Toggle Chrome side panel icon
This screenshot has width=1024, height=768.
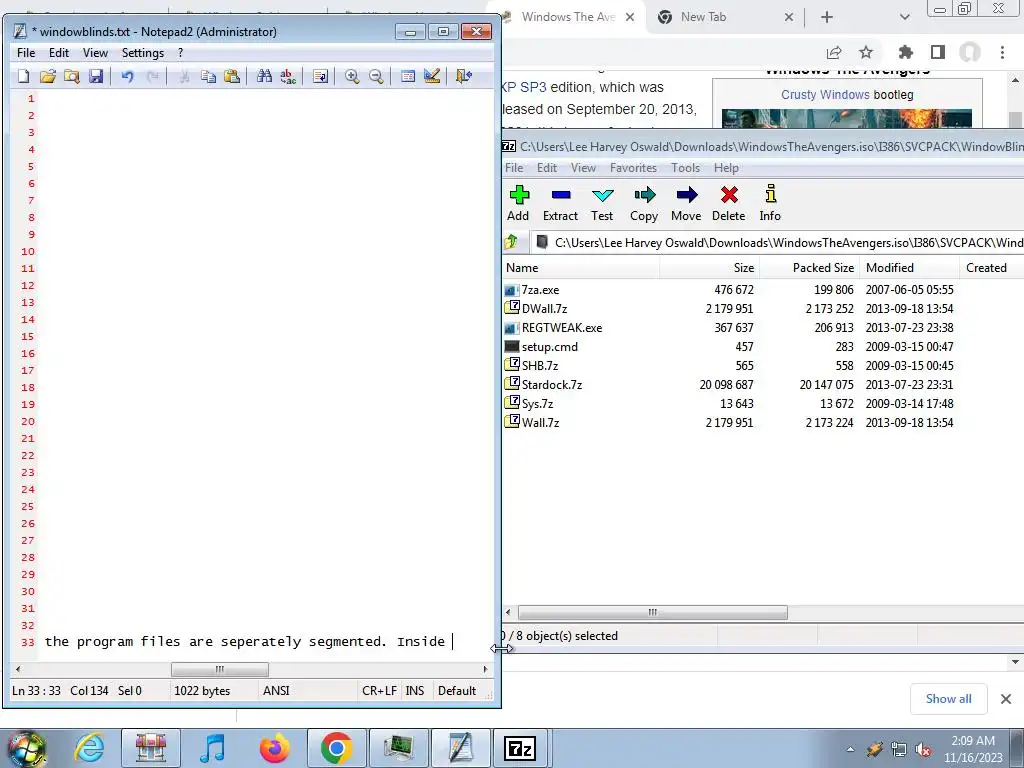coord(938,52)
